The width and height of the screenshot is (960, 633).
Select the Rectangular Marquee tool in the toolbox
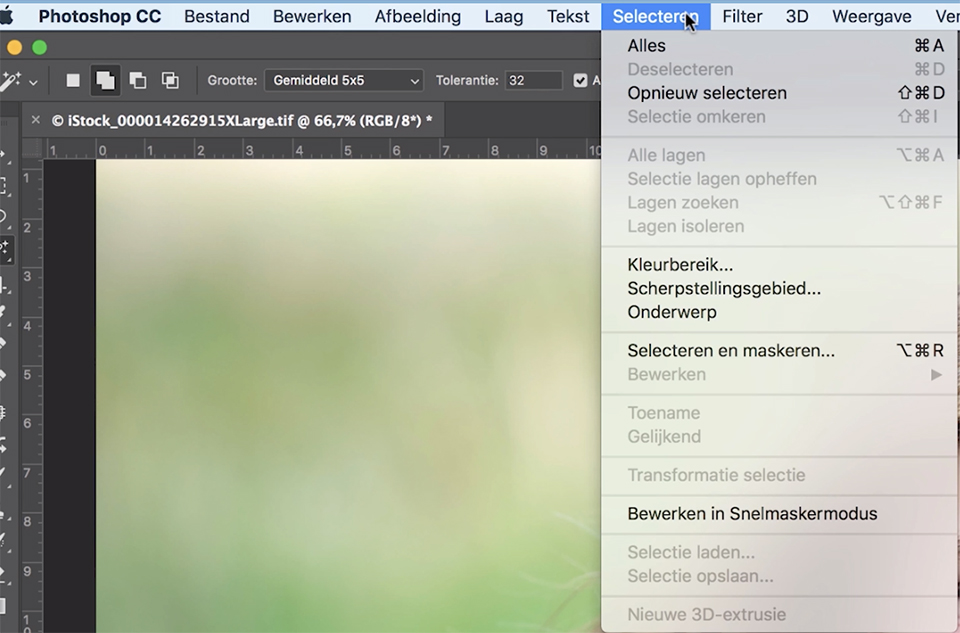(x=4, y=185)
